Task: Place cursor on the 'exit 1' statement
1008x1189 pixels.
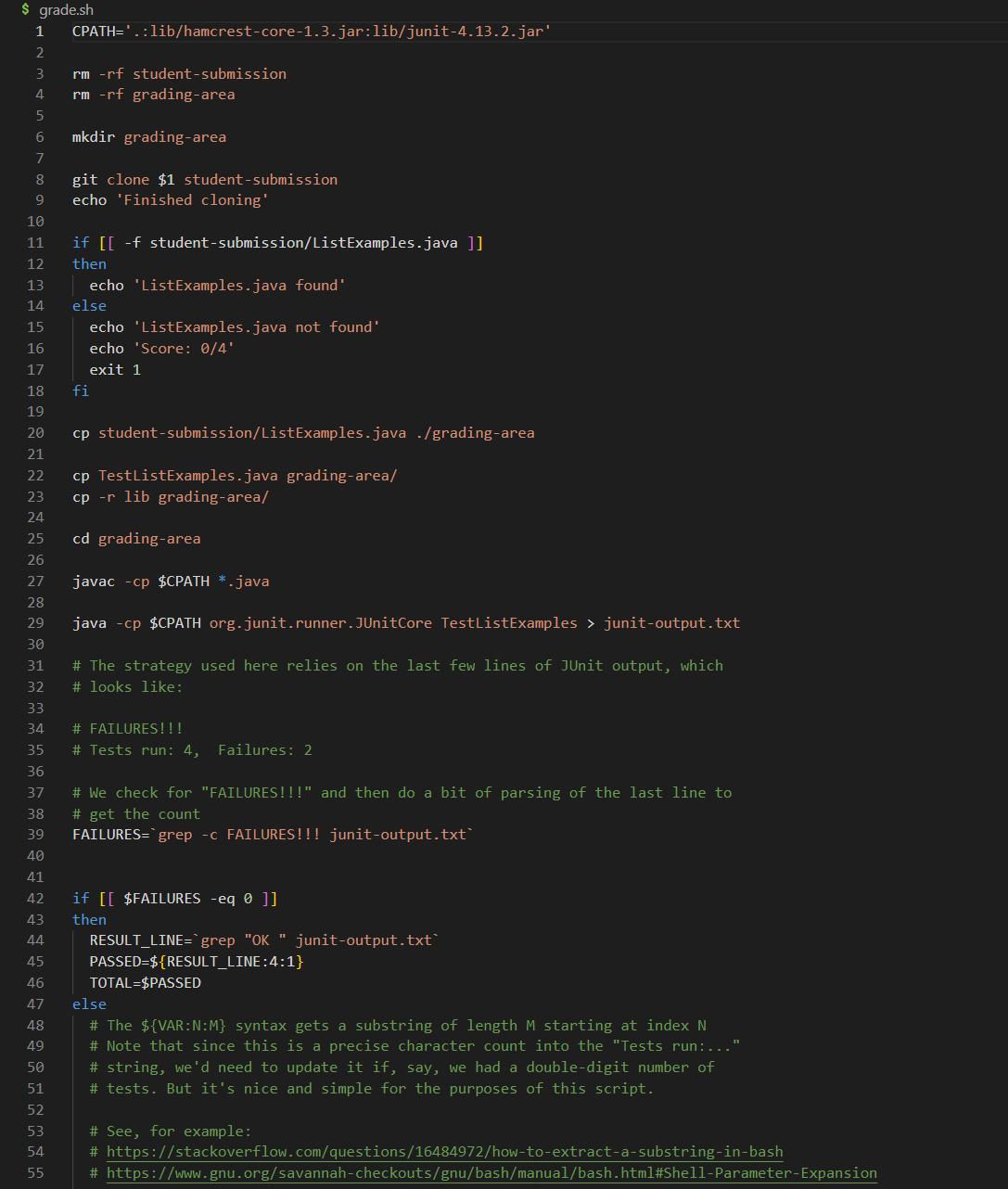Action: point(115,370)
